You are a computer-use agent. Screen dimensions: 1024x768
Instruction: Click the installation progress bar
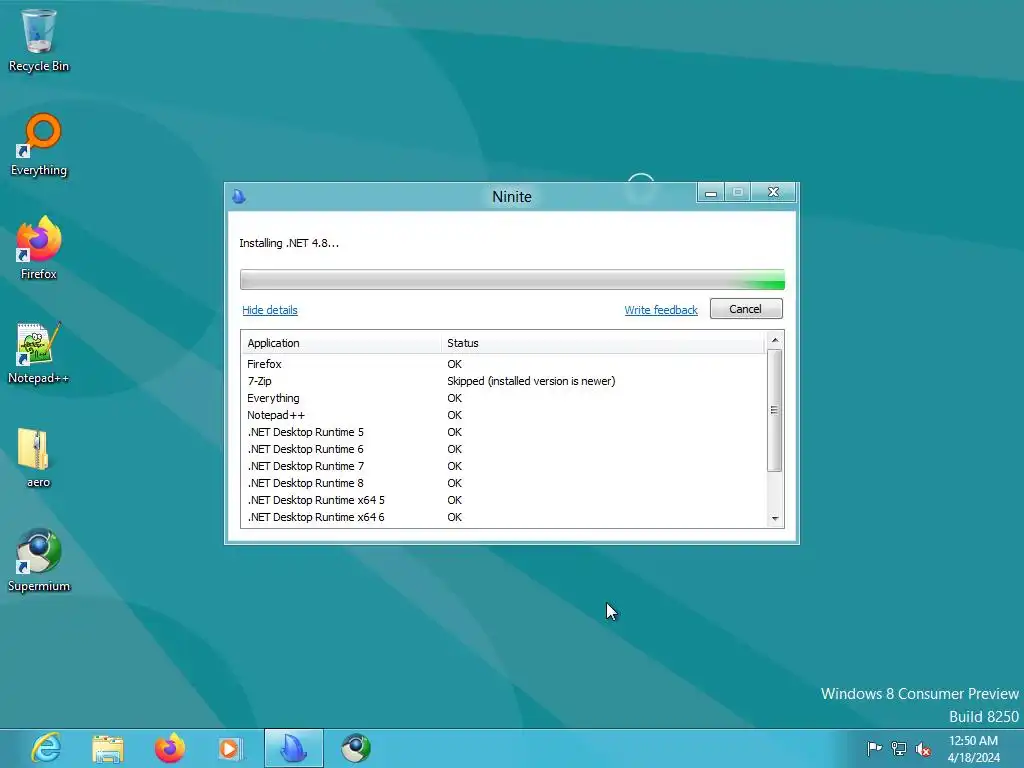(x=512, y=280)
